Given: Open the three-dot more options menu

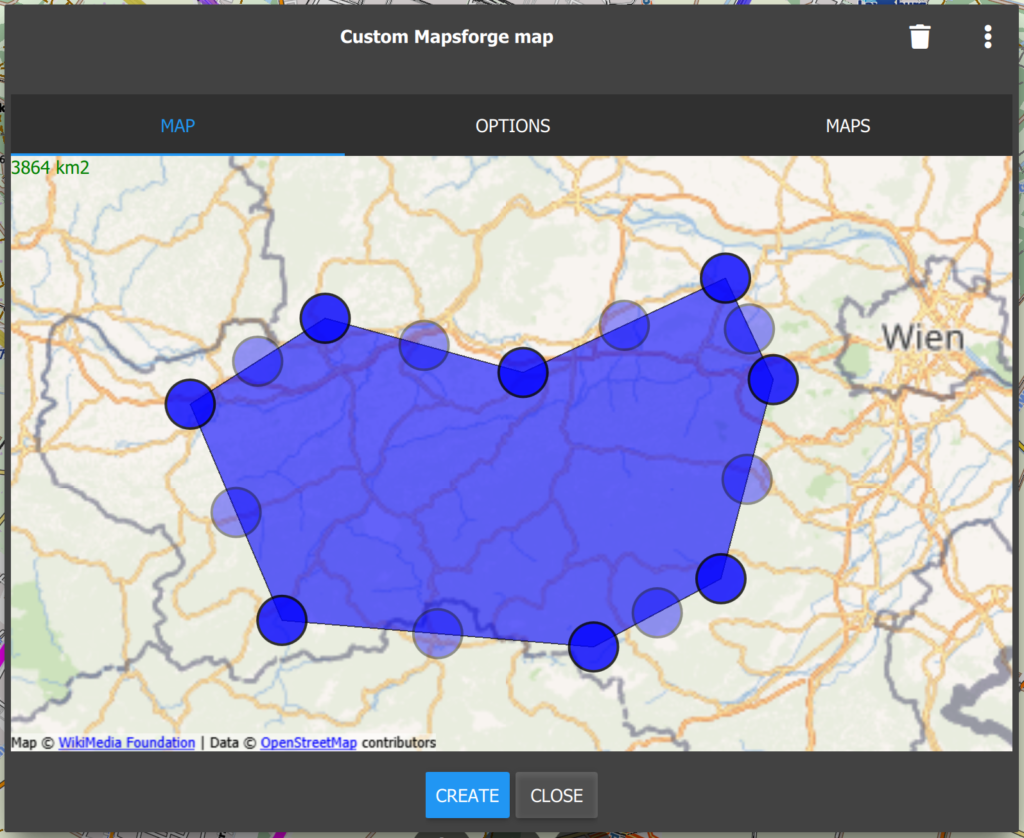Looking at the screenshot, I should (x=987, y=38).
